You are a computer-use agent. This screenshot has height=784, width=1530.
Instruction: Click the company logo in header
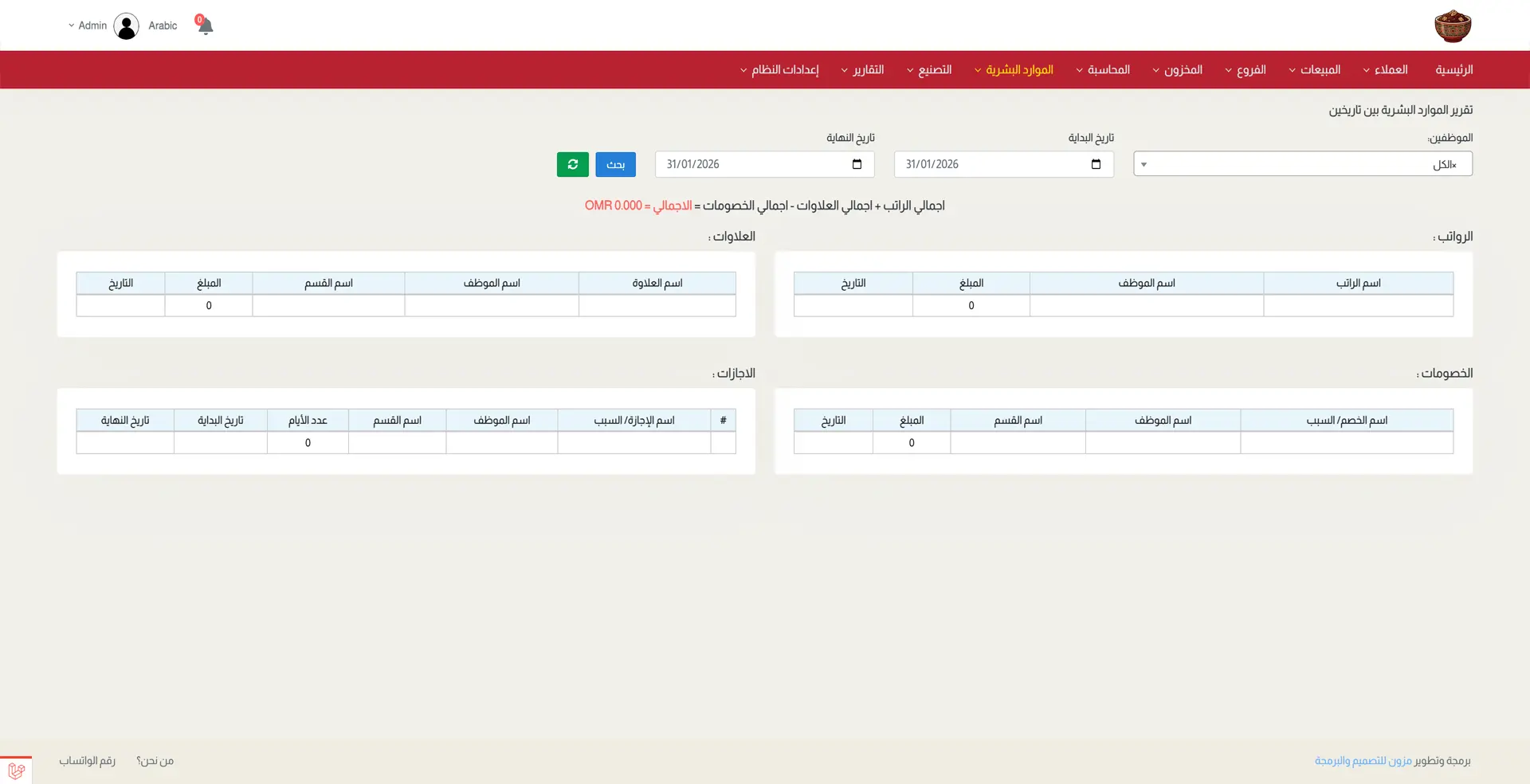(1452, 25)
